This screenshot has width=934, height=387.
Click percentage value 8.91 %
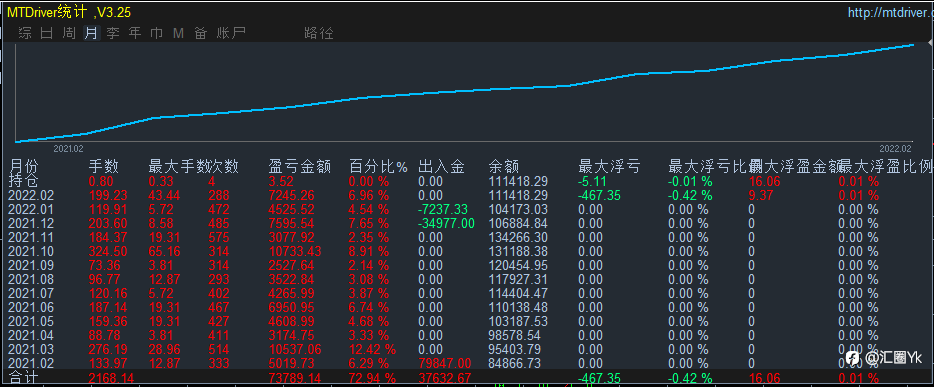[x=369, y=251]
